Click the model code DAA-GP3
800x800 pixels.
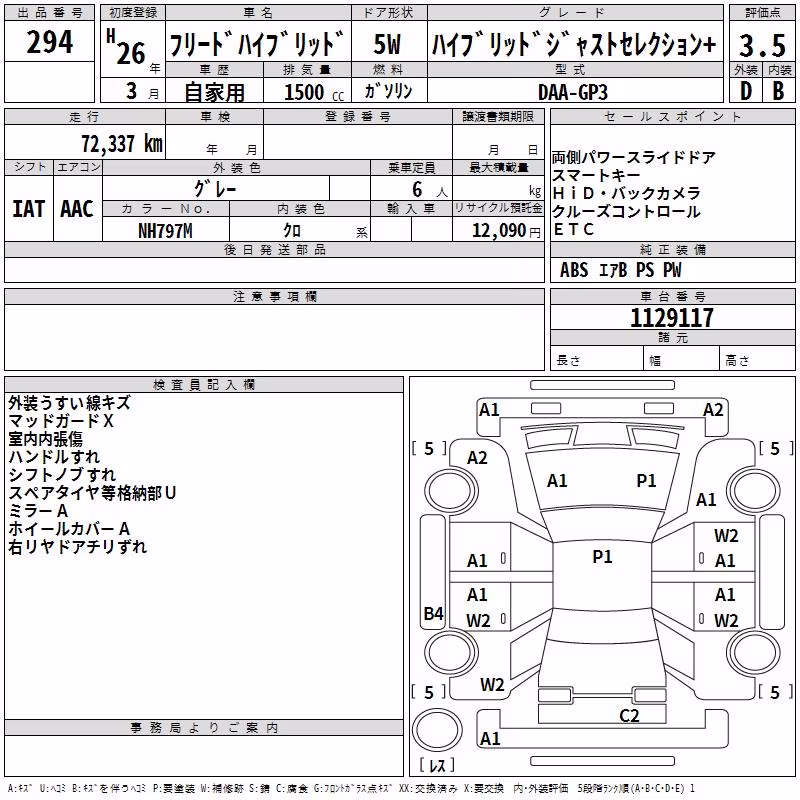[x=573, y=92]
